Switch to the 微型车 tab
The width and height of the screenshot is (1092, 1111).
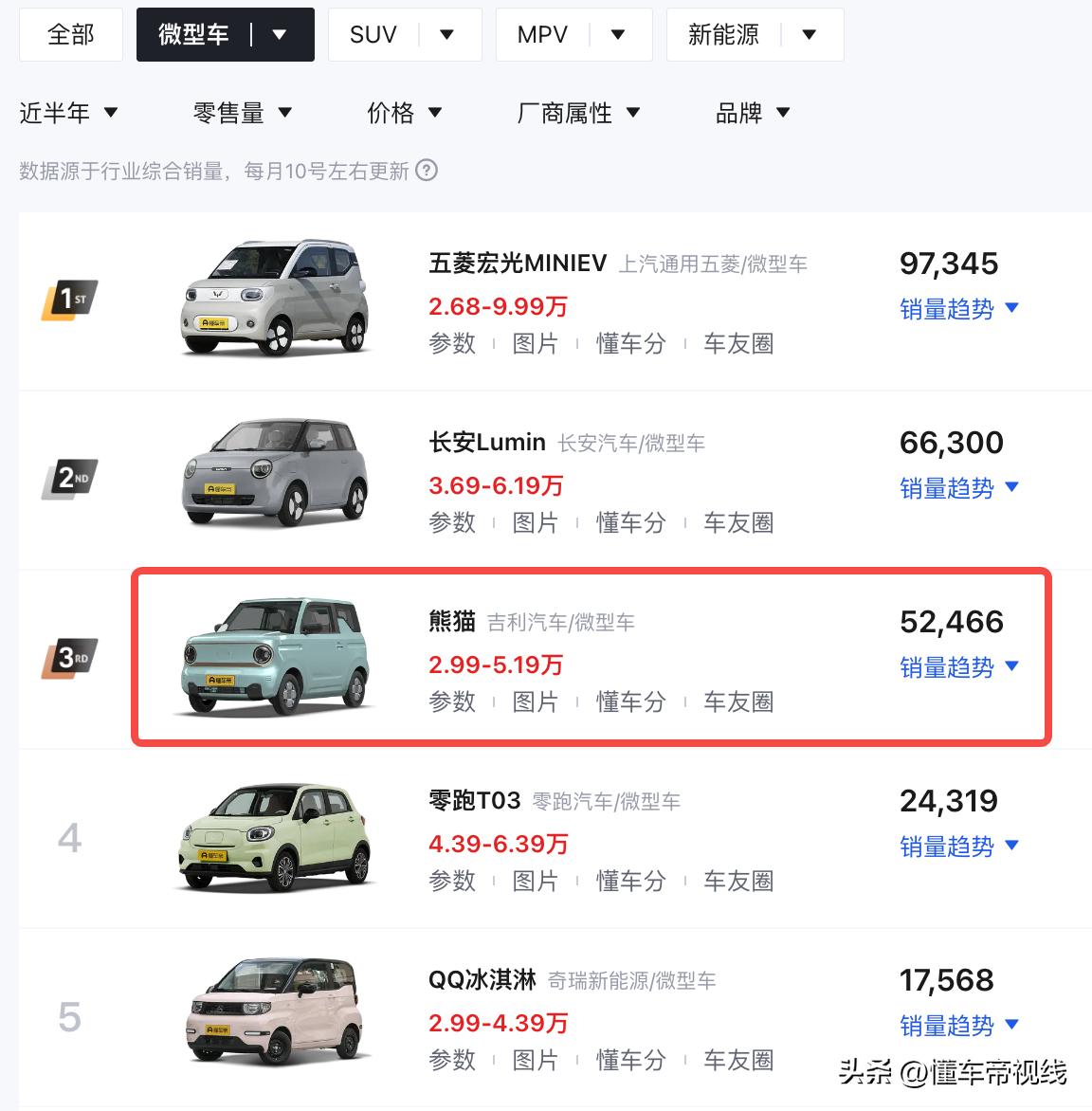[x=194, y=35]
